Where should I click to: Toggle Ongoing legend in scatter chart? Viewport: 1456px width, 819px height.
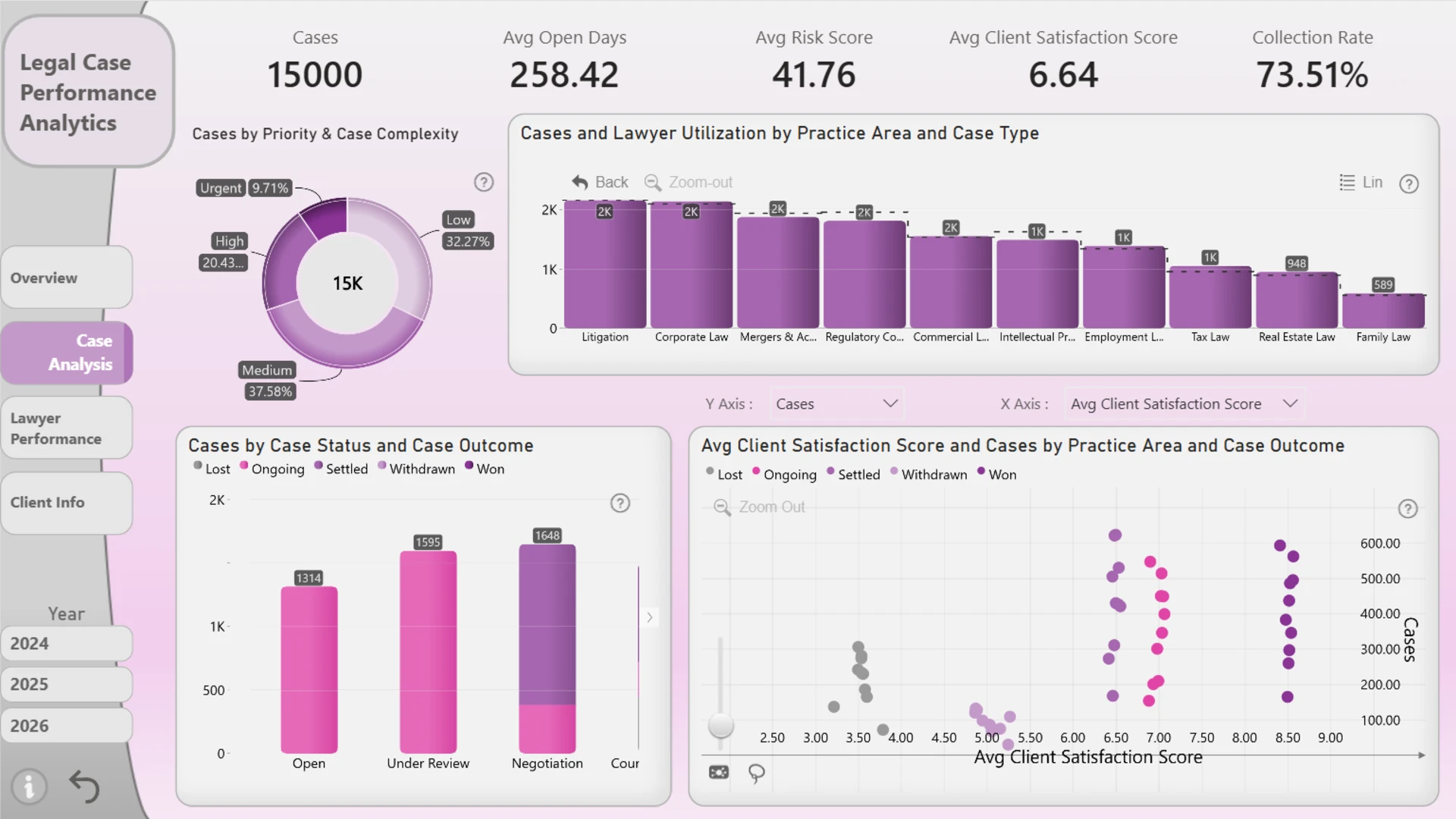784,474
